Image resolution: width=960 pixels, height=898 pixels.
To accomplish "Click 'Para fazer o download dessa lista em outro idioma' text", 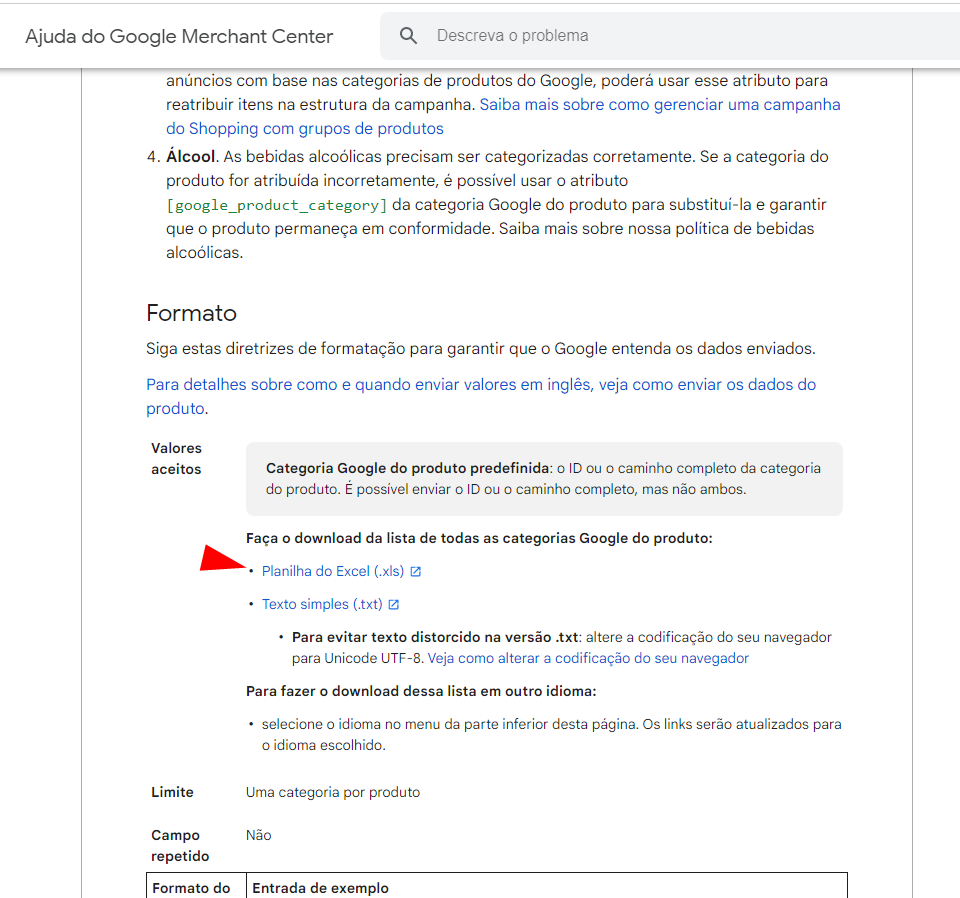I will (x=421, y=691).
